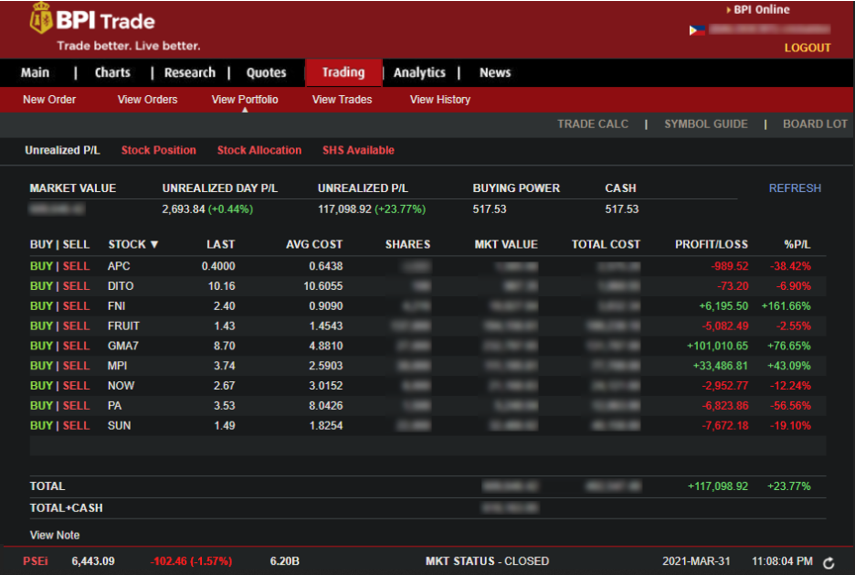Click the PROFIT/LOSS column header
The height and width of the screenshot is (575, 856).
tap(711, 245)
